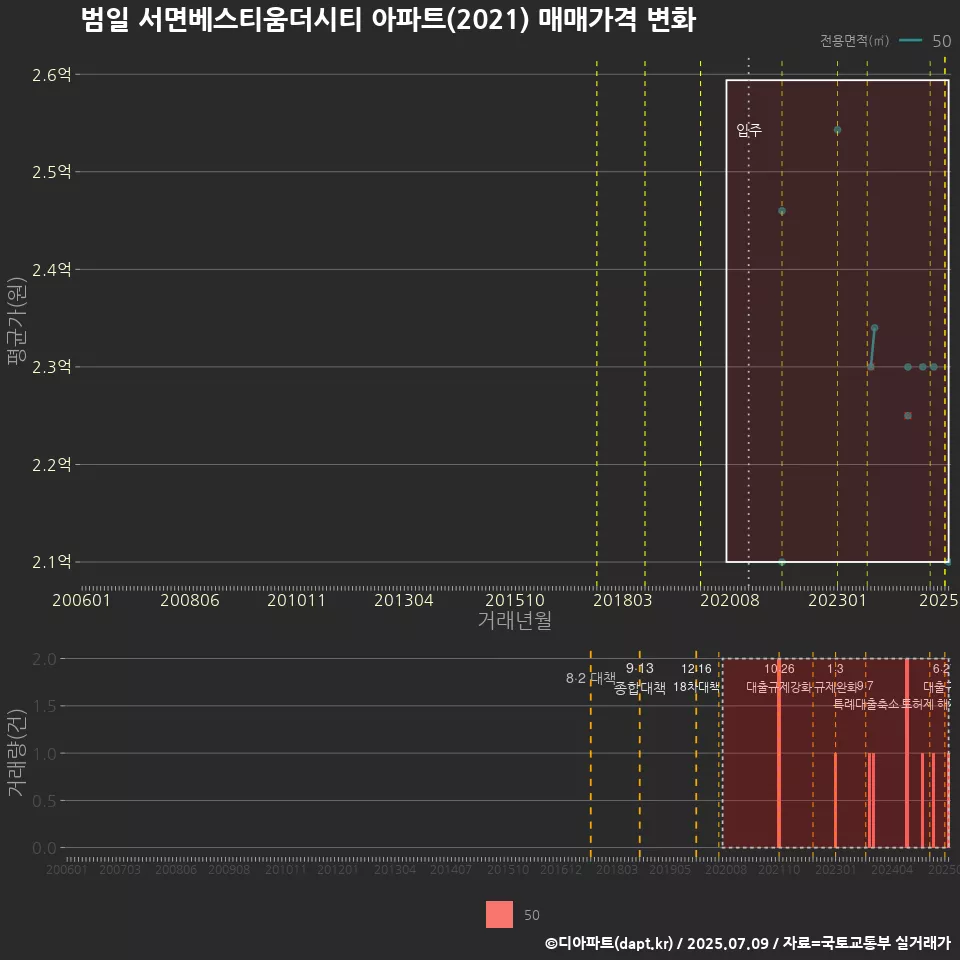This screenshot has height=960, width=960.
Task: Click the red 50 legend swatch below the volume chart
Action: pos(499,914)
